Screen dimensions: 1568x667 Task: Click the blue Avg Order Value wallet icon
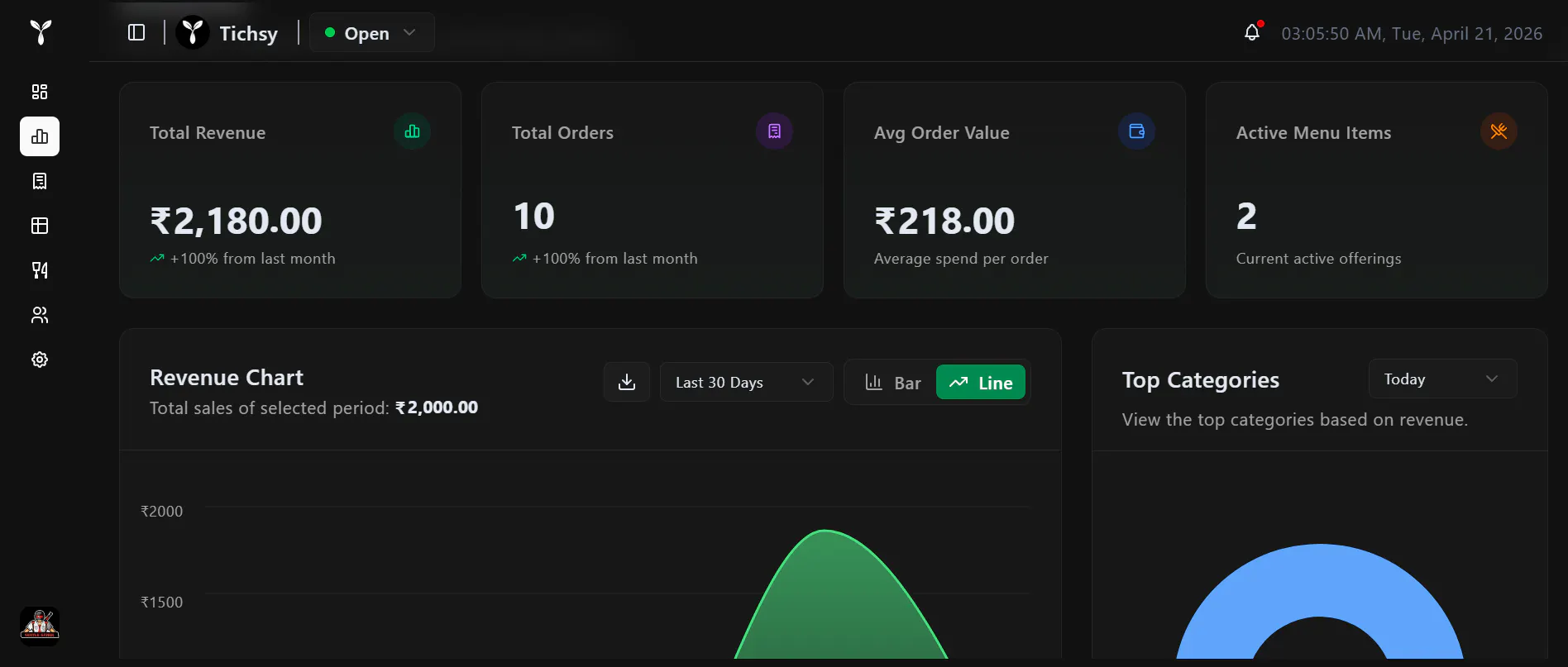[x=1136, y=131]
